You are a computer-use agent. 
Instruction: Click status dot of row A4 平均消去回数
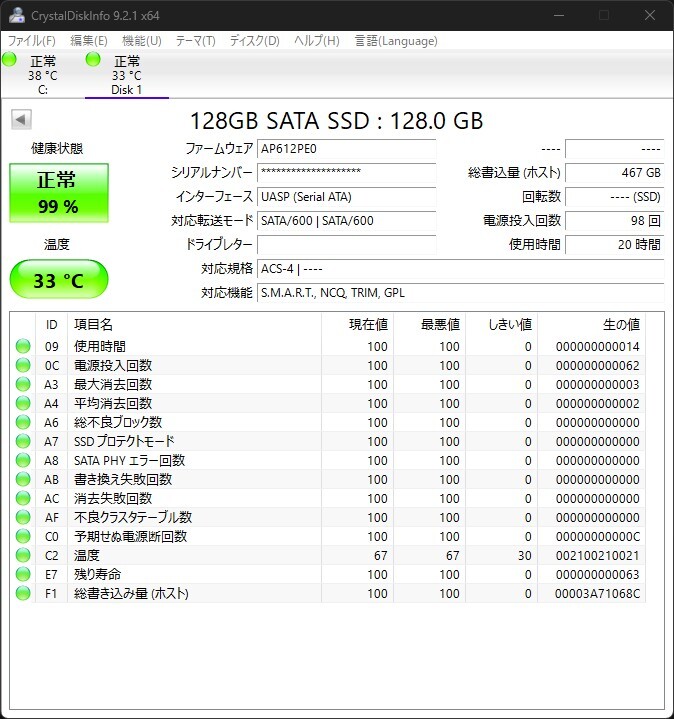(23, 404)
